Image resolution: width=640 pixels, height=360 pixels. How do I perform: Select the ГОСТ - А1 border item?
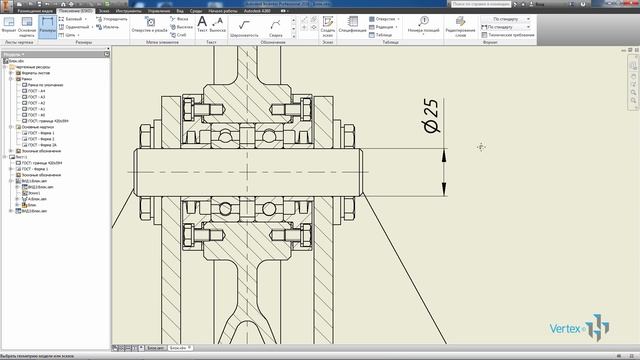point(33,109)
